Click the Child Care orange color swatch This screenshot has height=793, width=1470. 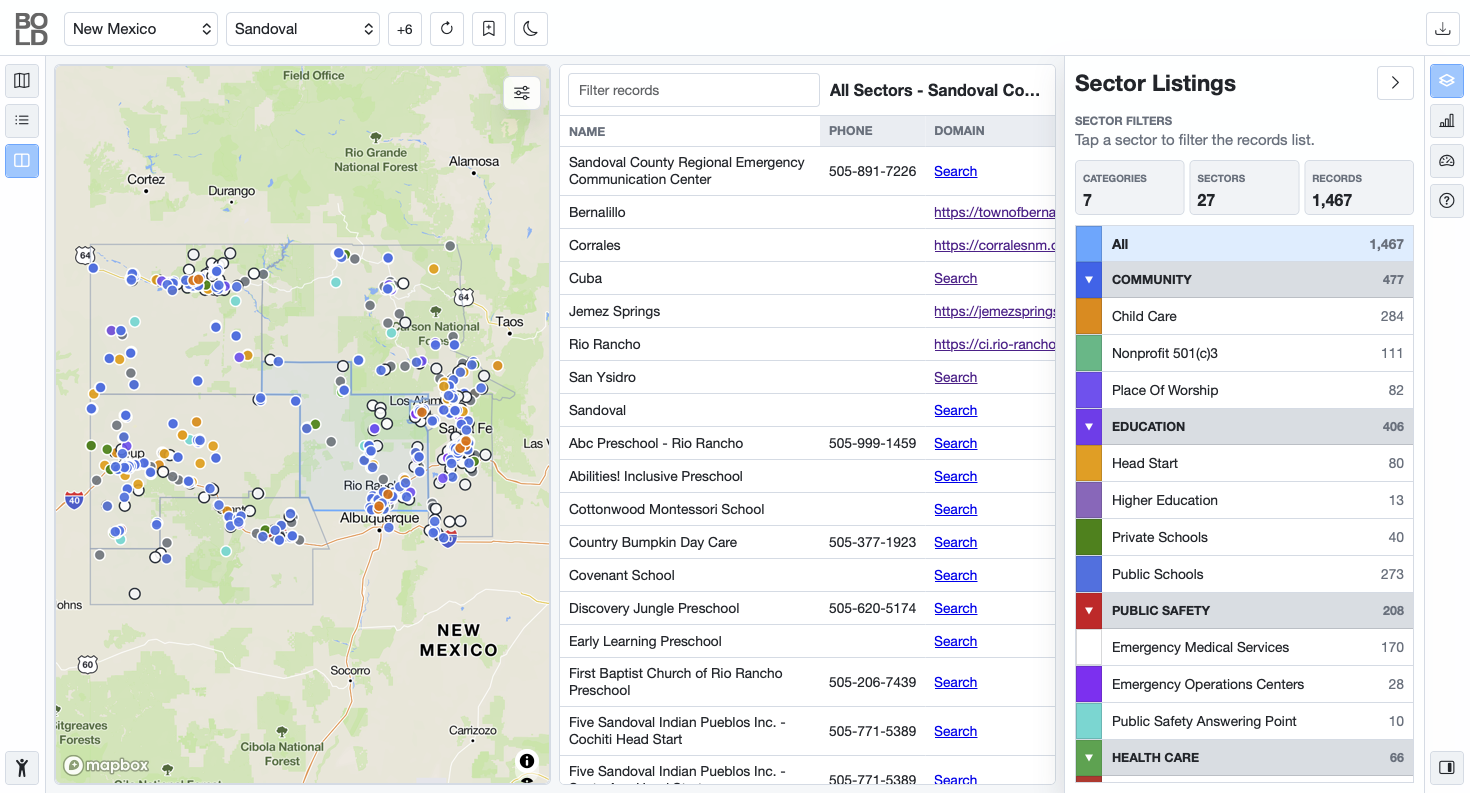(x=1089, y=316)
